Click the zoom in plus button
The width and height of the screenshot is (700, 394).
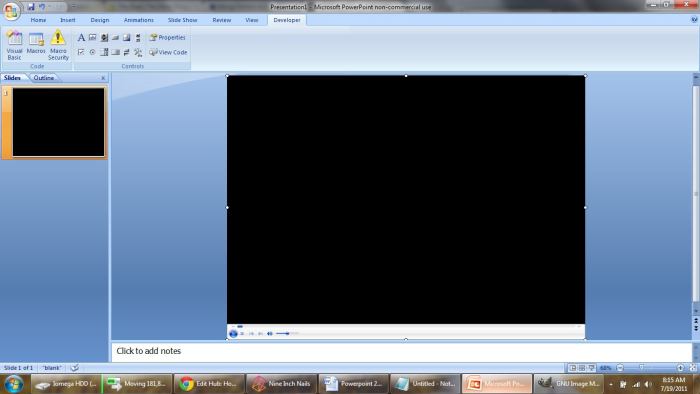coord(680,368)
